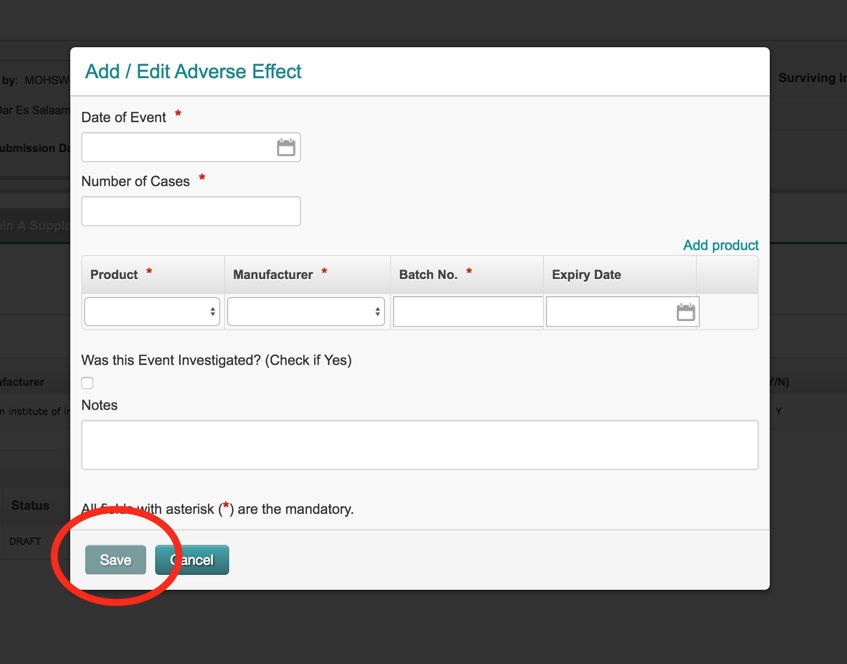Click the Number of Cases label
The width and height of the screenshot is (847, 664).
coord(135,181)
